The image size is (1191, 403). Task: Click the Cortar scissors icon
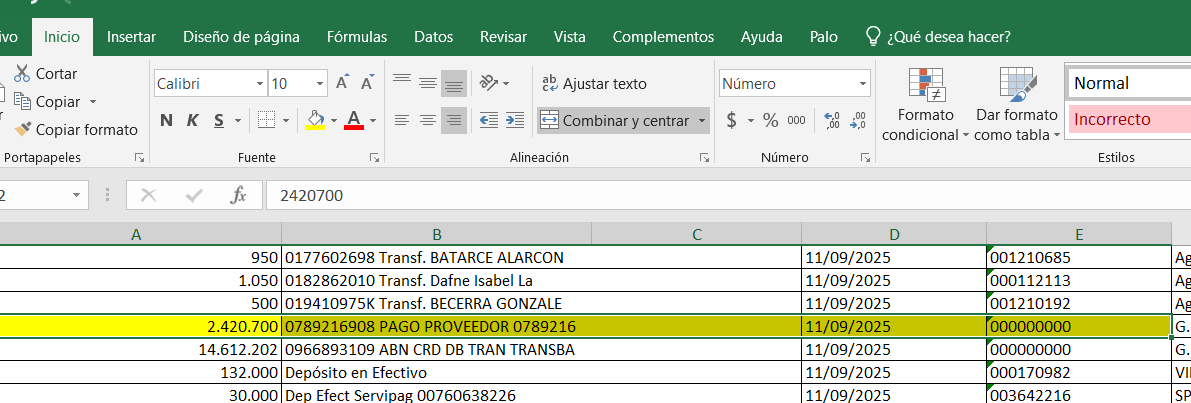click(x=22, y=73)
